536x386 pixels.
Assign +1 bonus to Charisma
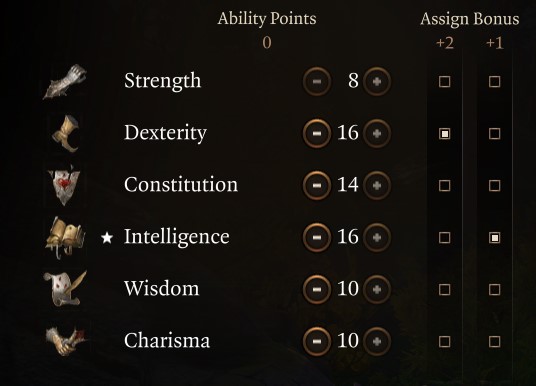[494, 342]
